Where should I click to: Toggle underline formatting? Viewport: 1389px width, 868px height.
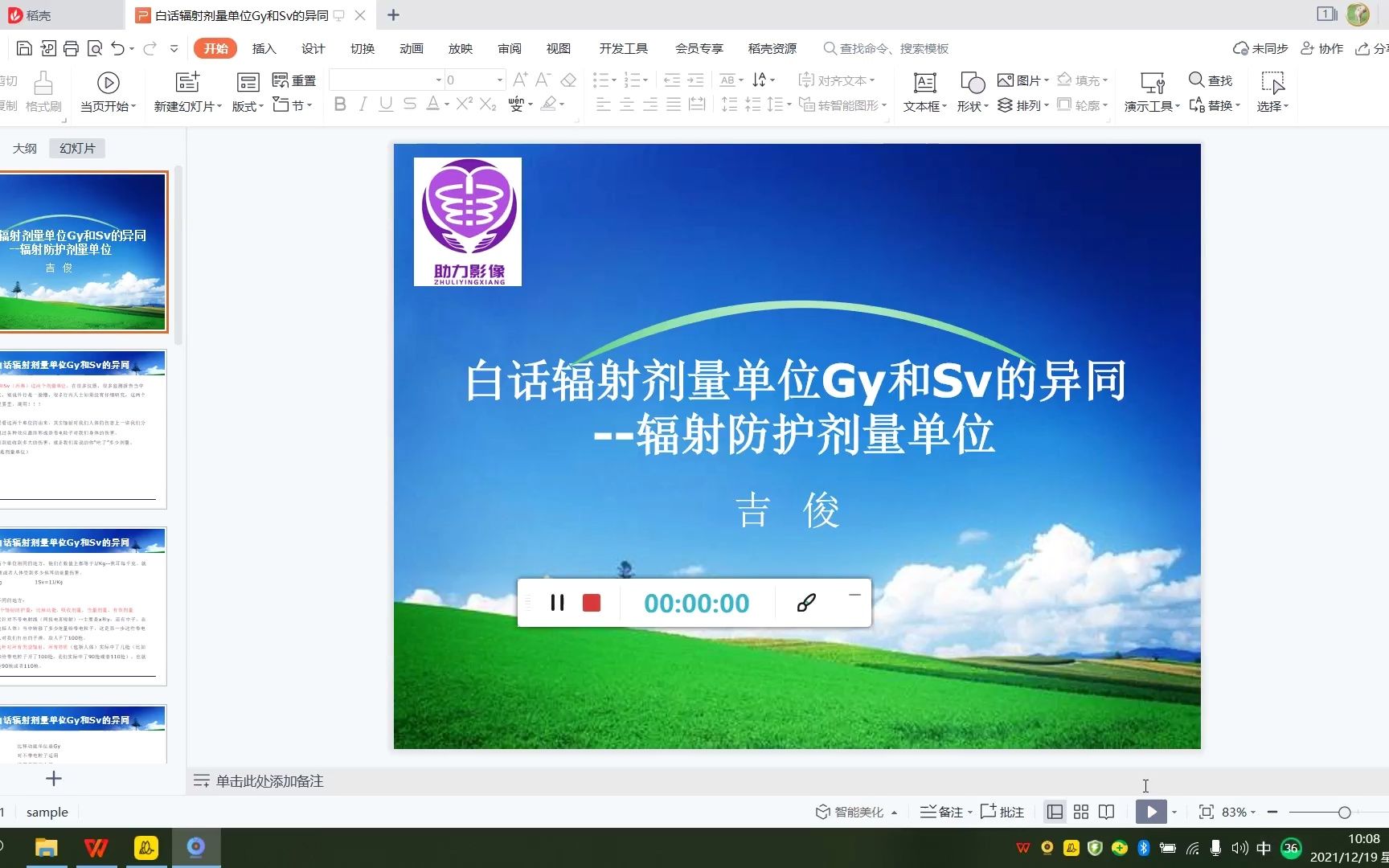point(386,104)
